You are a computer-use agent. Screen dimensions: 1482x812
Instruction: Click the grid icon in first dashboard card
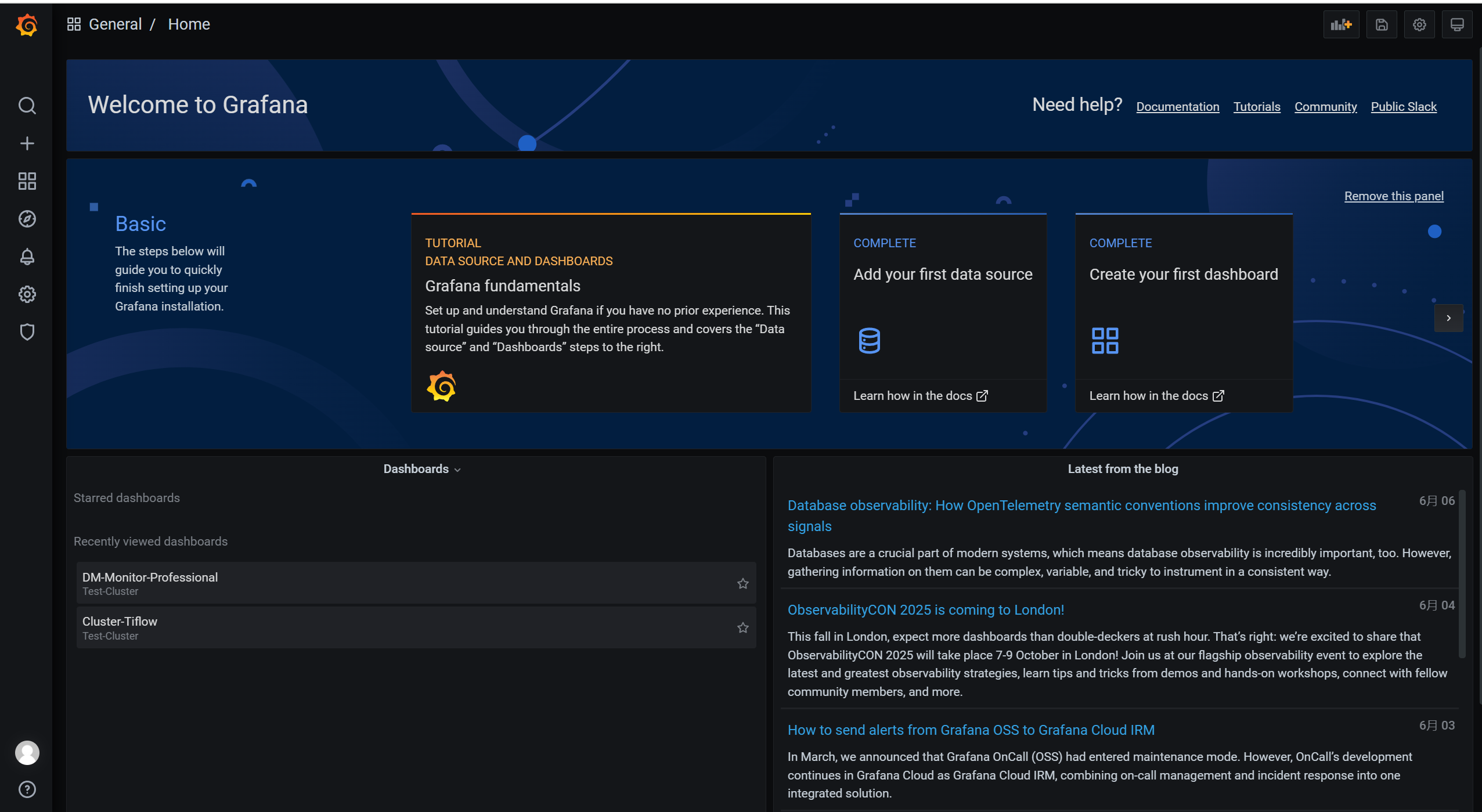point(1105,341)
